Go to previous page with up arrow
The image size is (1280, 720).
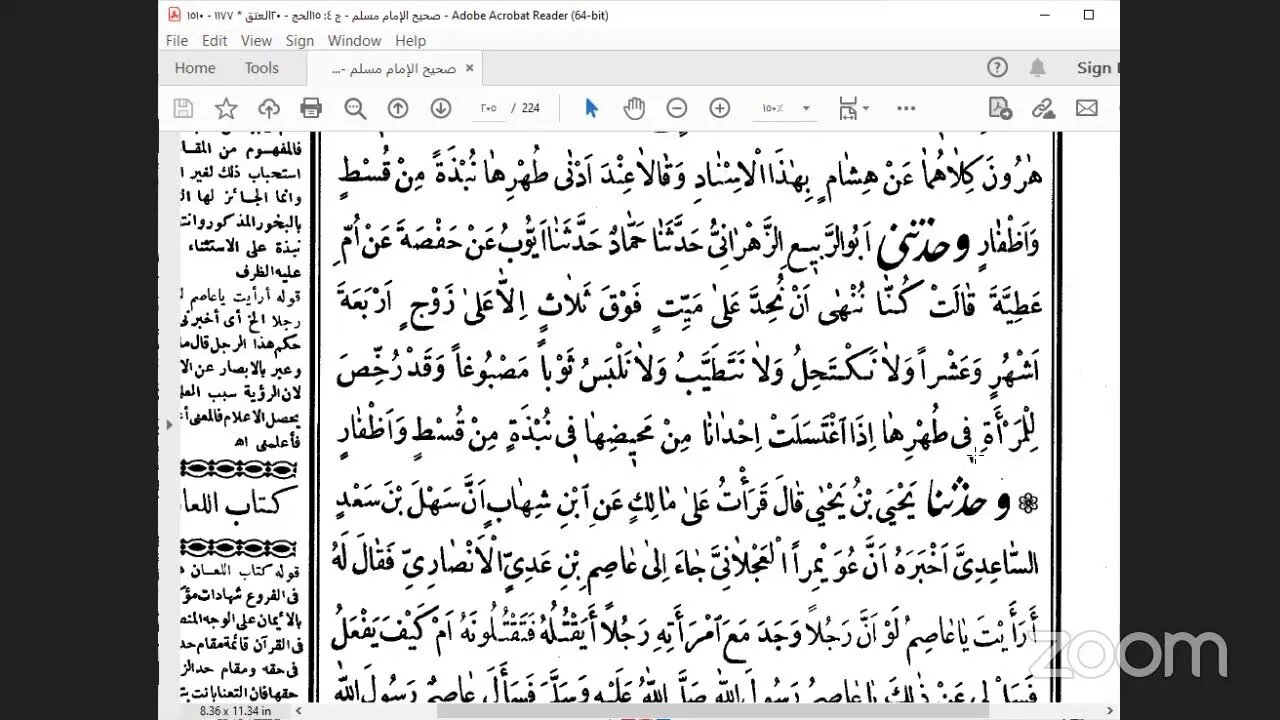[x=398, y=108]
